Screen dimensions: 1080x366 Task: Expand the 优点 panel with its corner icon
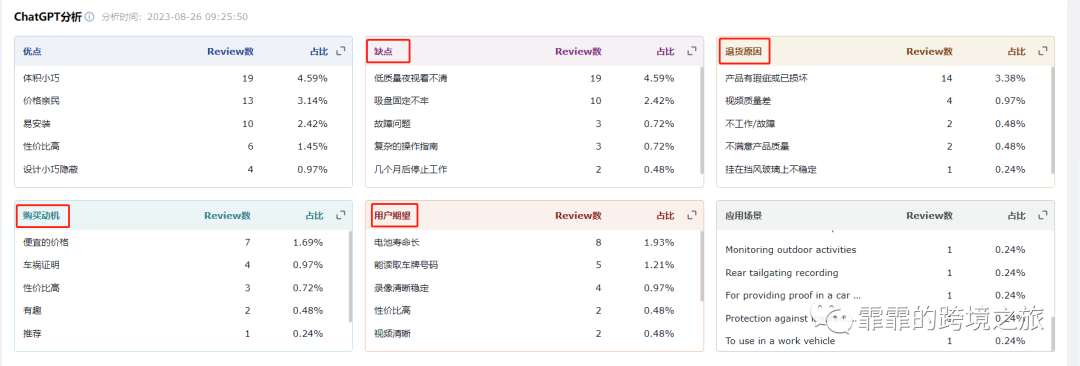[340, 51]
